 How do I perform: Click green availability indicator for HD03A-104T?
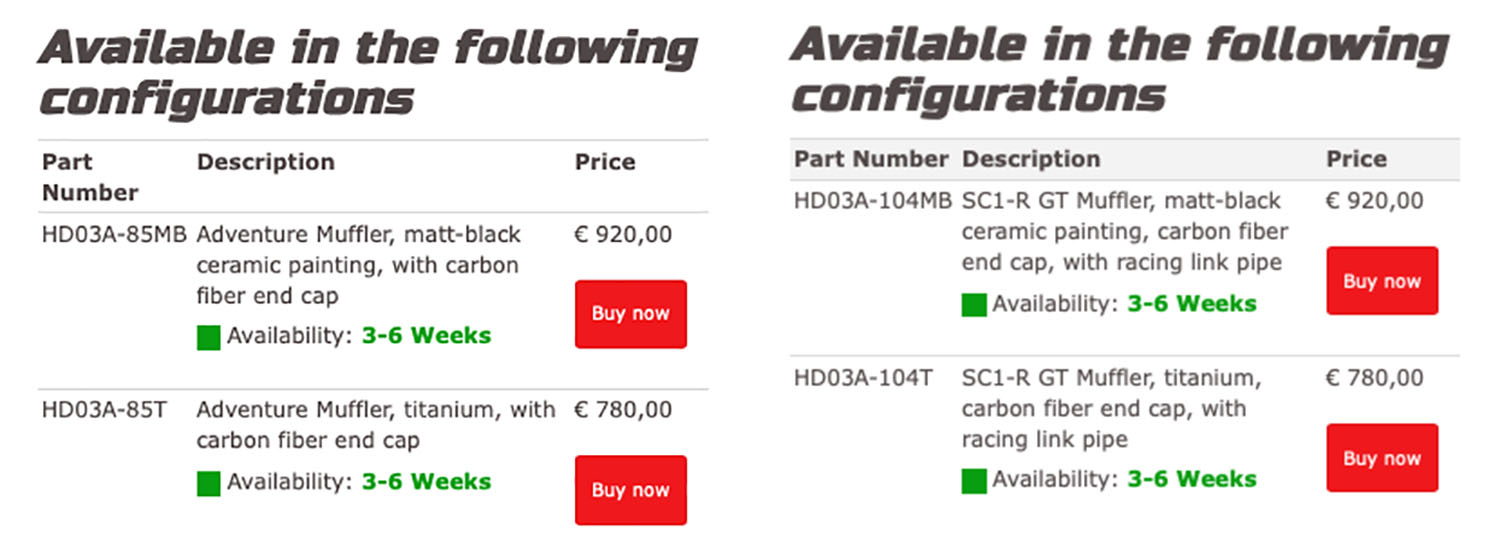(974, 482)
